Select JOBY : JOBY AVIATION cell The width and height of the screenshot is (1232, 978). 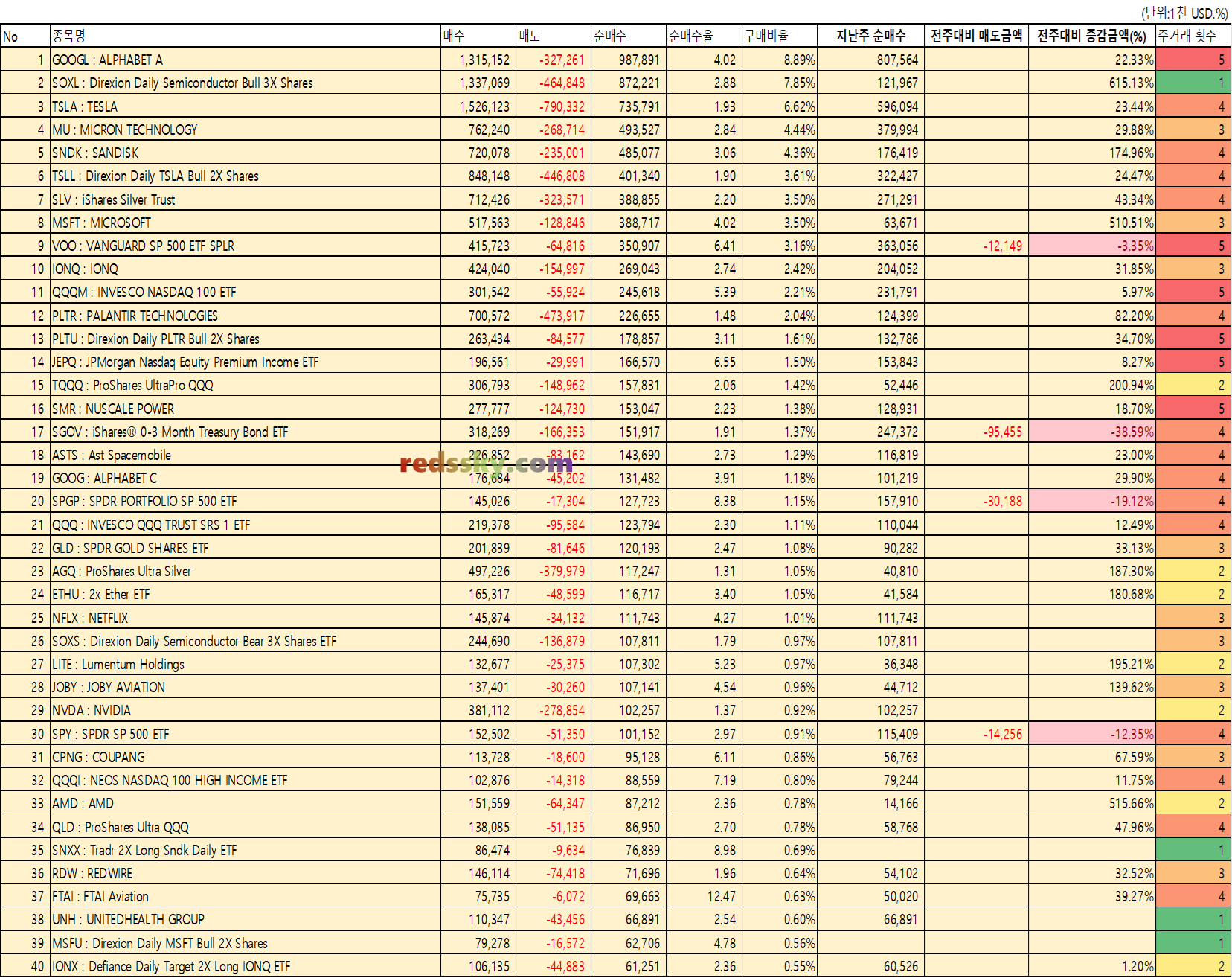pos(246,687)
